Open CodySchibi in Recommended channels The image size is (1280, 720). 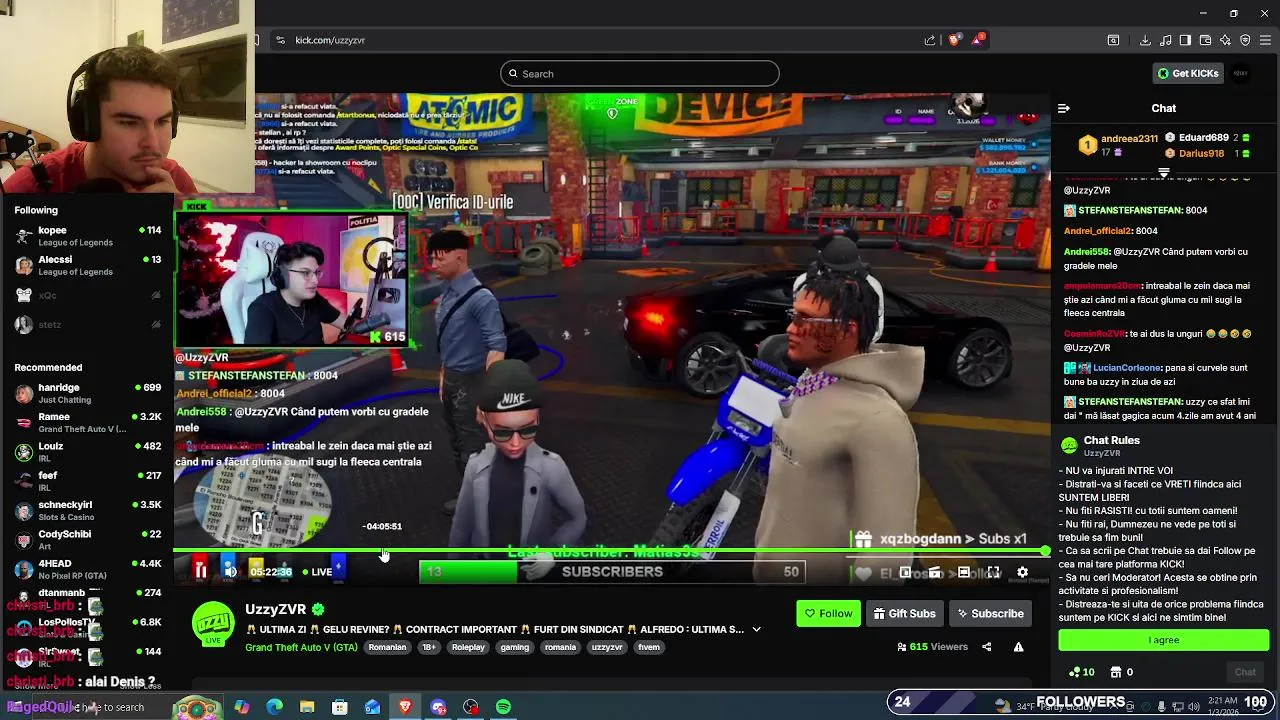tap(87, 540)
